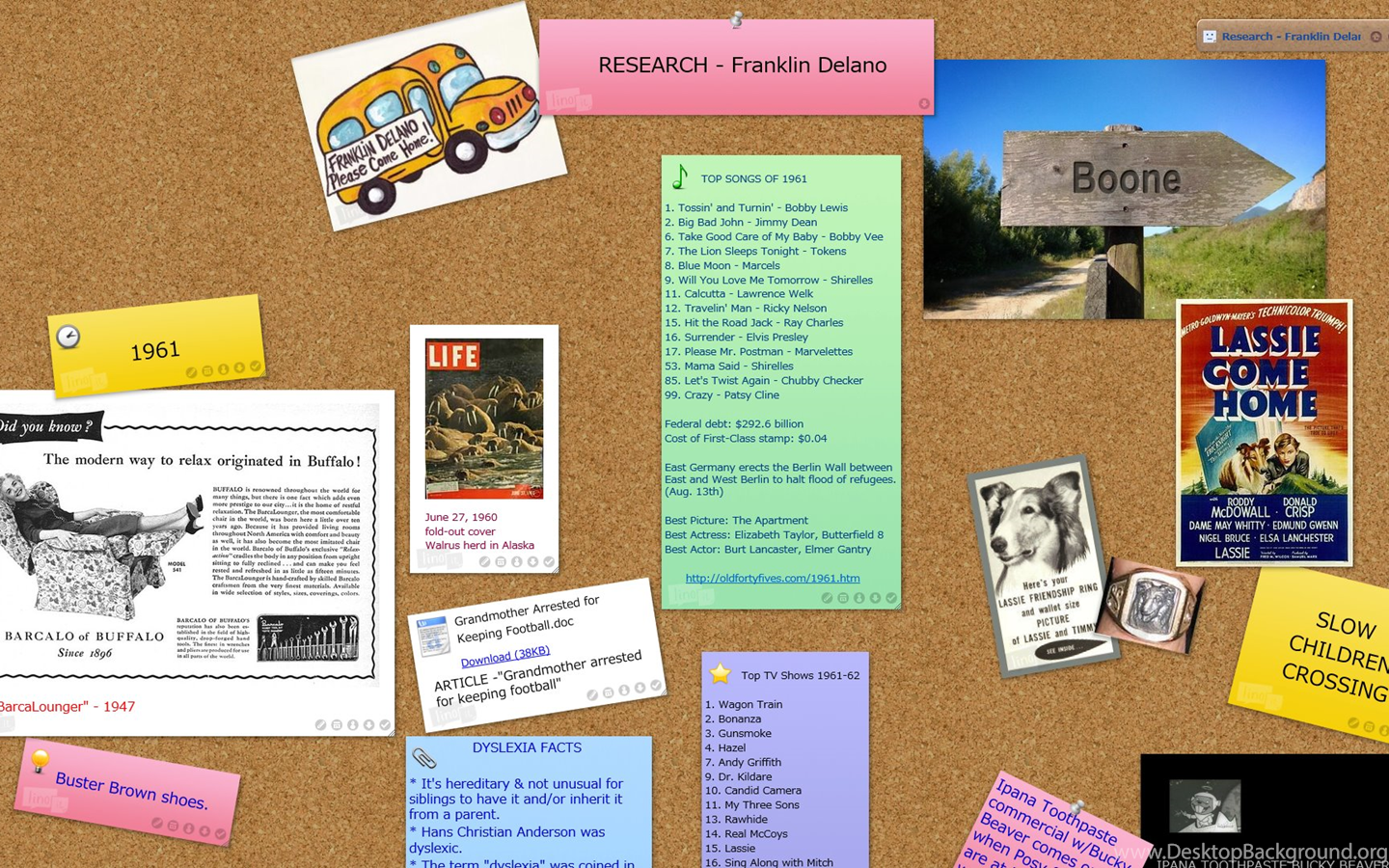Click the resize corner of the LIFE cover sticky
The height and width of the screenshot is (868, 1389).
tap(554, 569)
